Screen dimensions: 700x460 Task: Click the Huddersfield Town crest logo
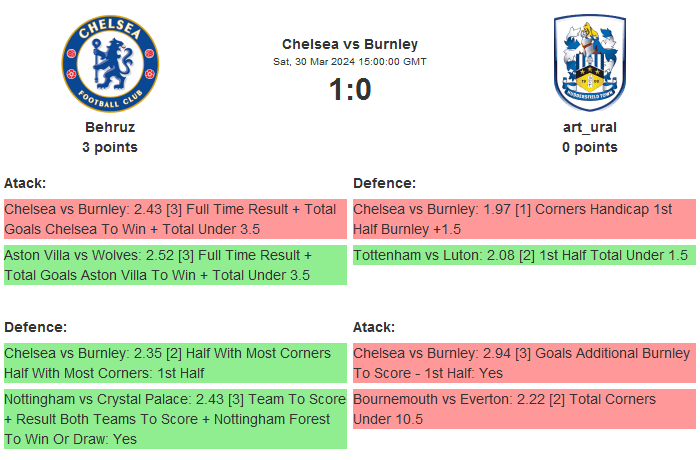click(589, 65)
